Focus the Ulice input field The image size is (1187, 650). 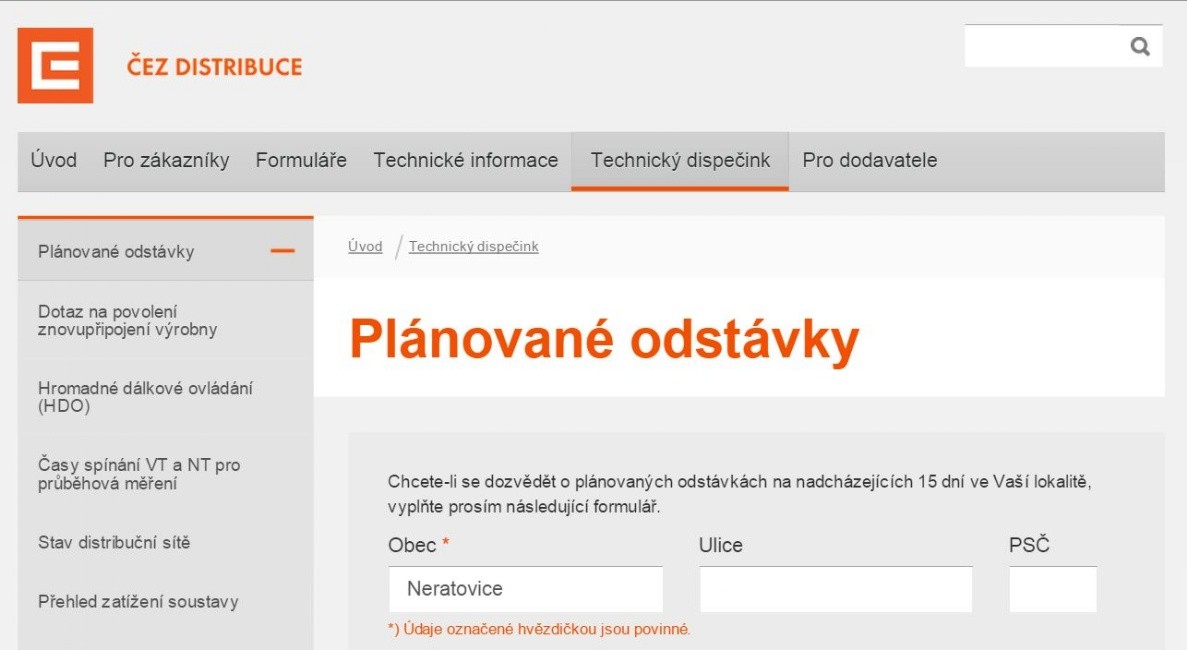(x=835, y=589)
